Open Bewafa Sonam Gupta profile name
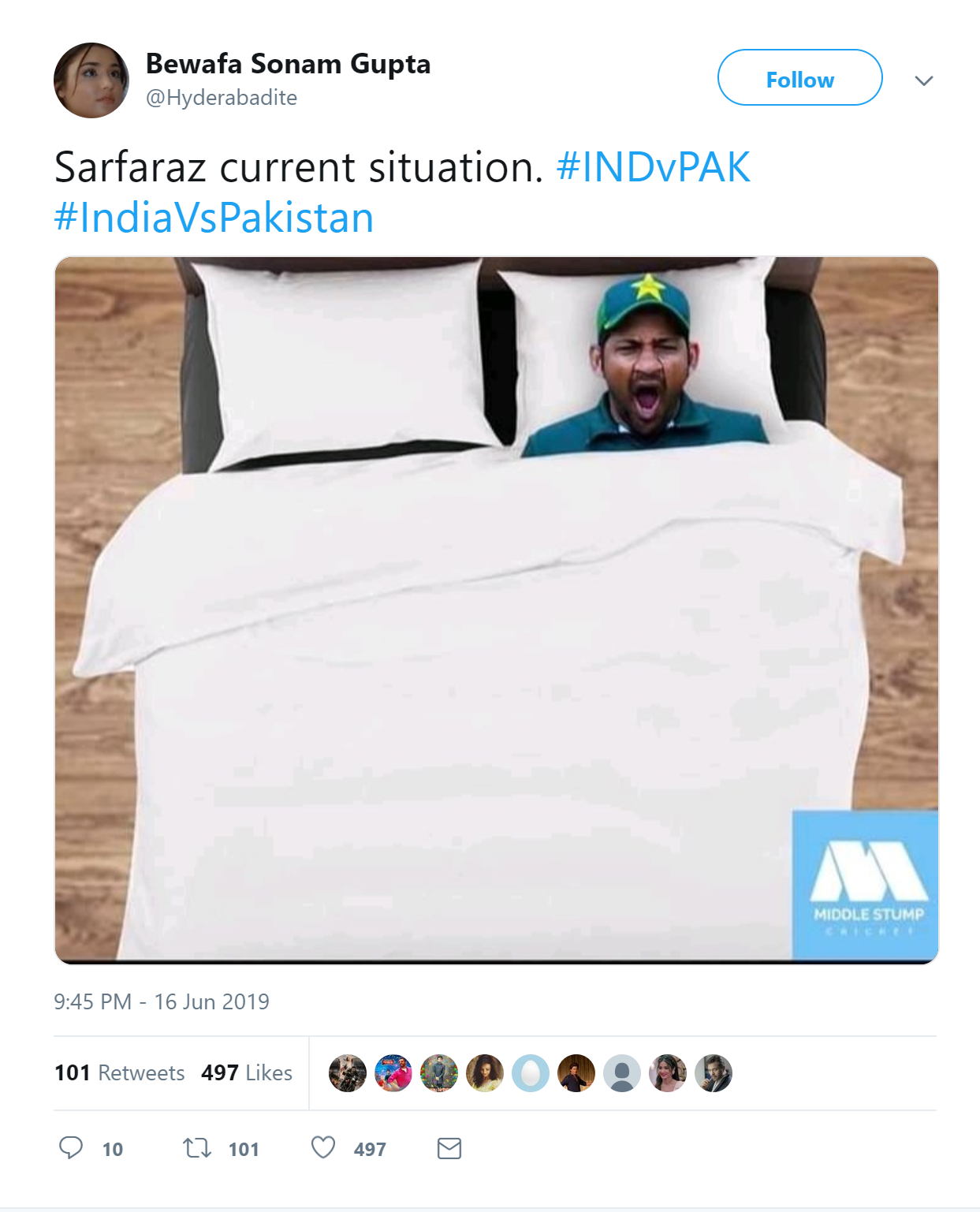The width and height of the screenshot is (980, 1212). (288, 64)
